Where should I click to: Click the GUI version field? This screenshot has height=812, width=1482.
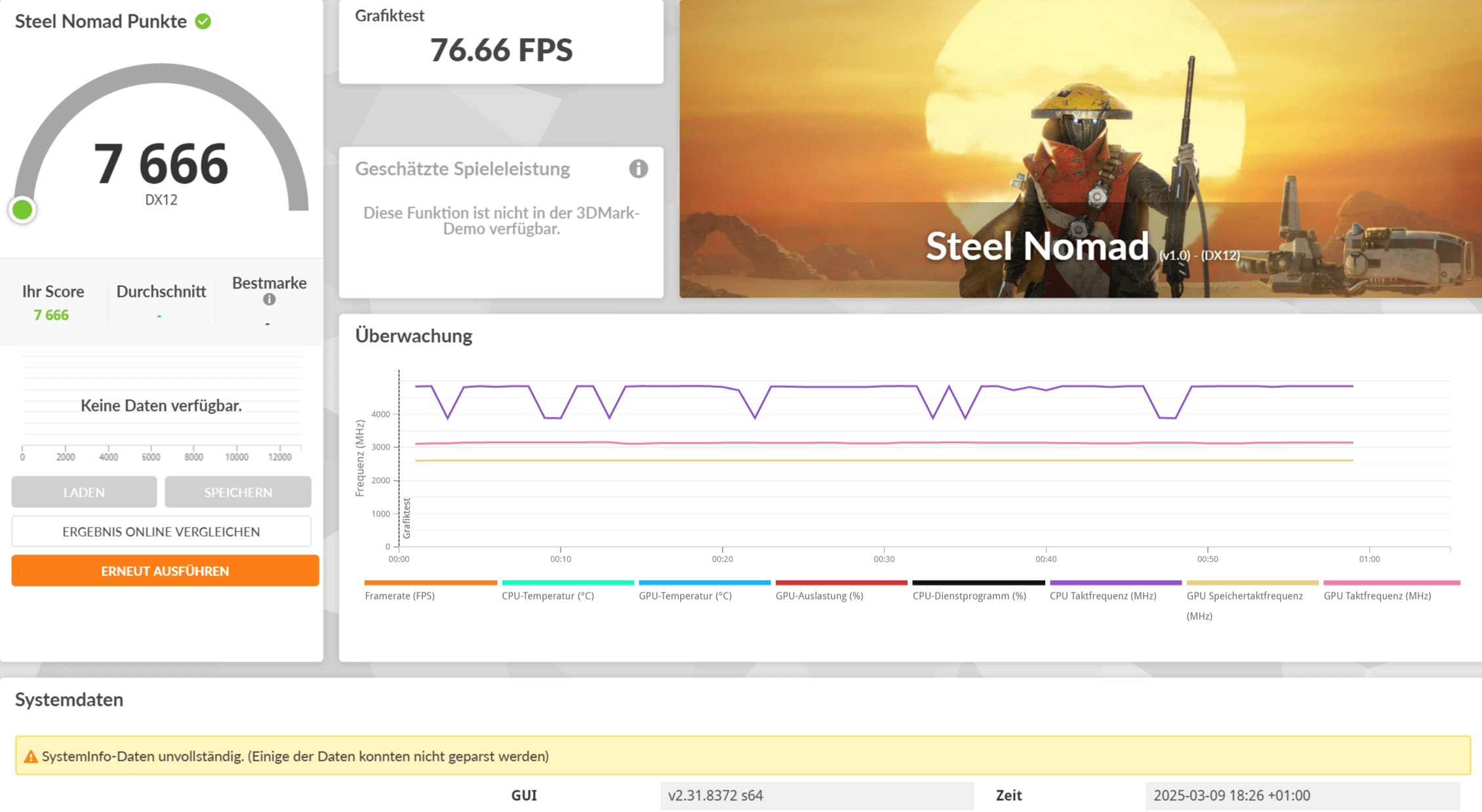(x=816, y=796)
